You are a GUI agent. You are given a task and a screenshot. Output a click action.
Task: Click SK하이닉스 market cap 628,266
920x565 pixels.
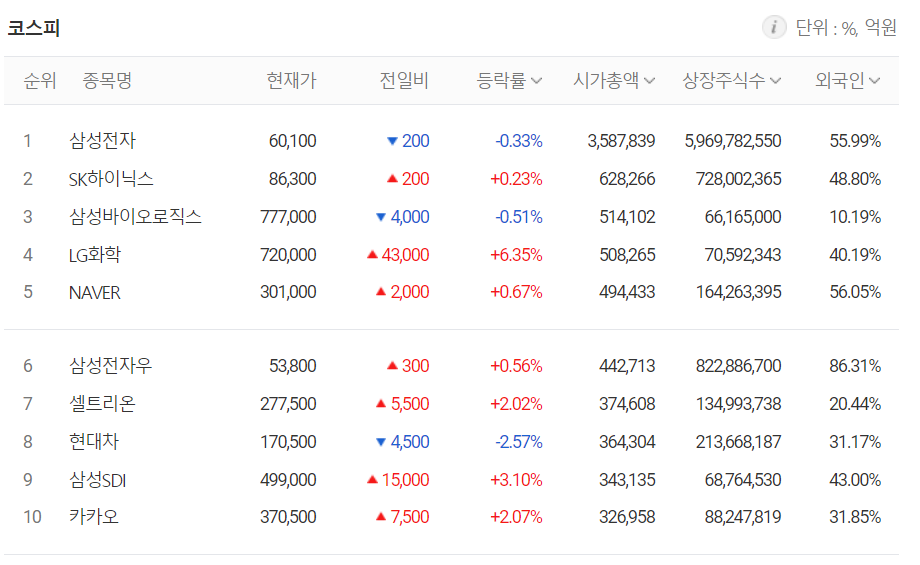627,179
